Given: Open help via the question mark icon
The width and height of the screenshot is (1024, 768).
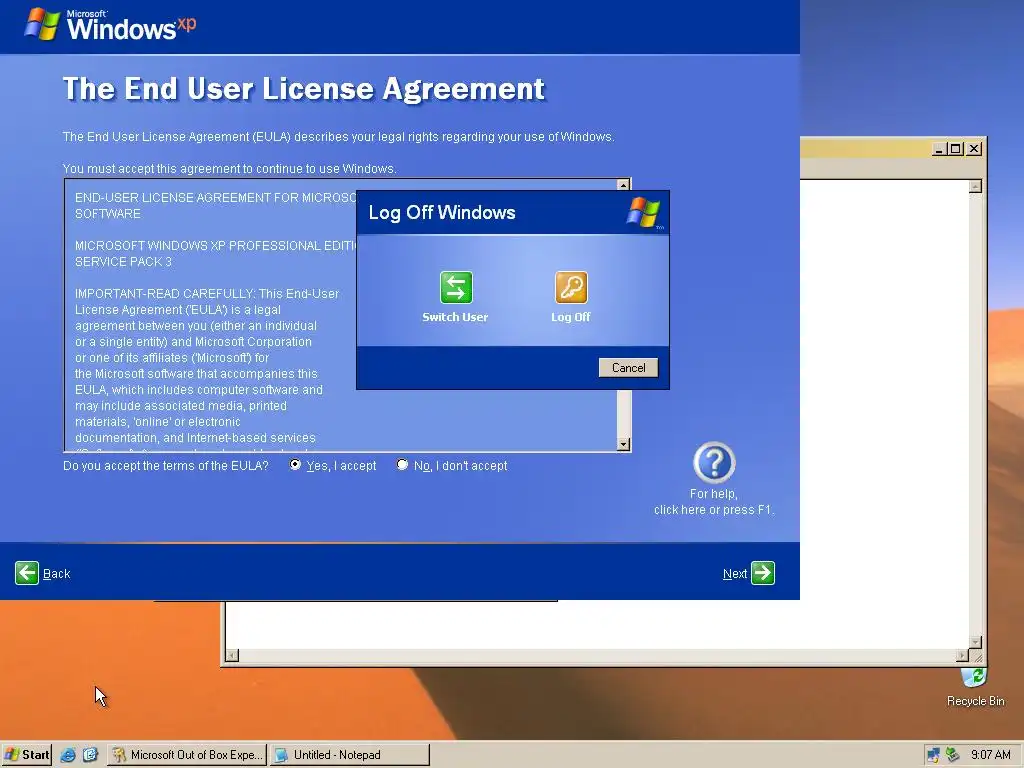Looking at the screenshot, I should pyautogui.click(x=714, y=462).
